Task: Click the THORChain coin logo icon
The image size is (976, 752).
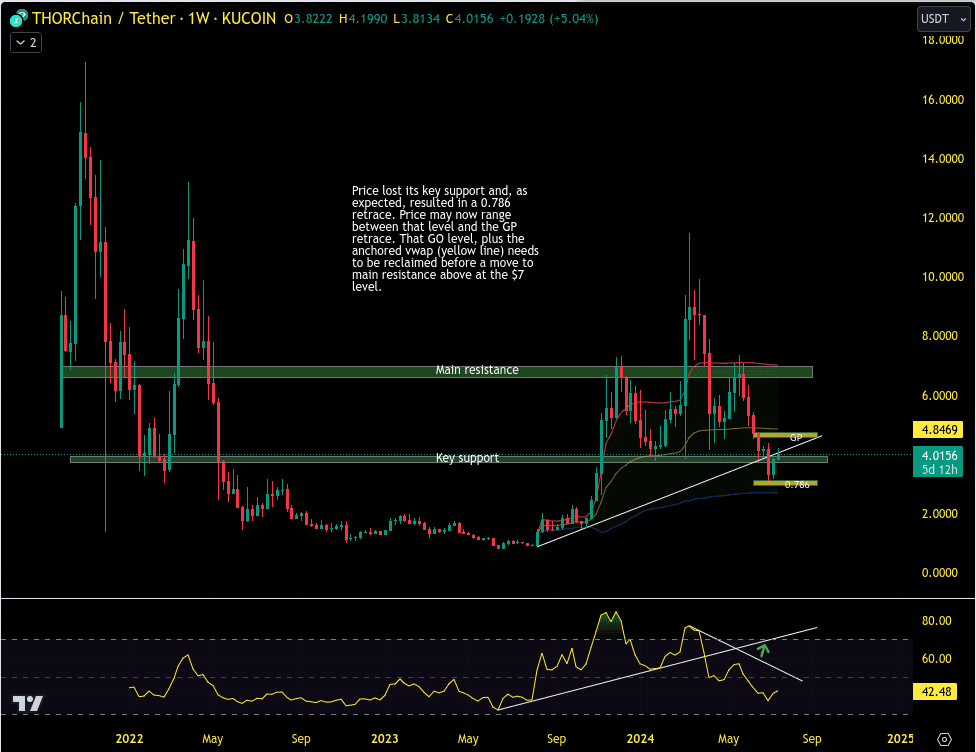Action: point(19,19)
